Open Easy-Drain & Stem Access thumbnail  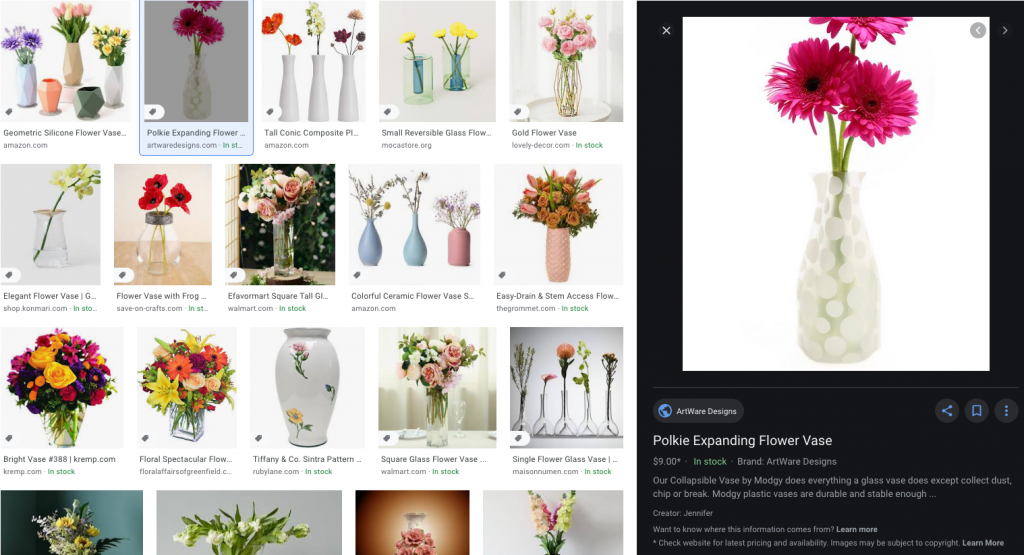click(558, 224)
